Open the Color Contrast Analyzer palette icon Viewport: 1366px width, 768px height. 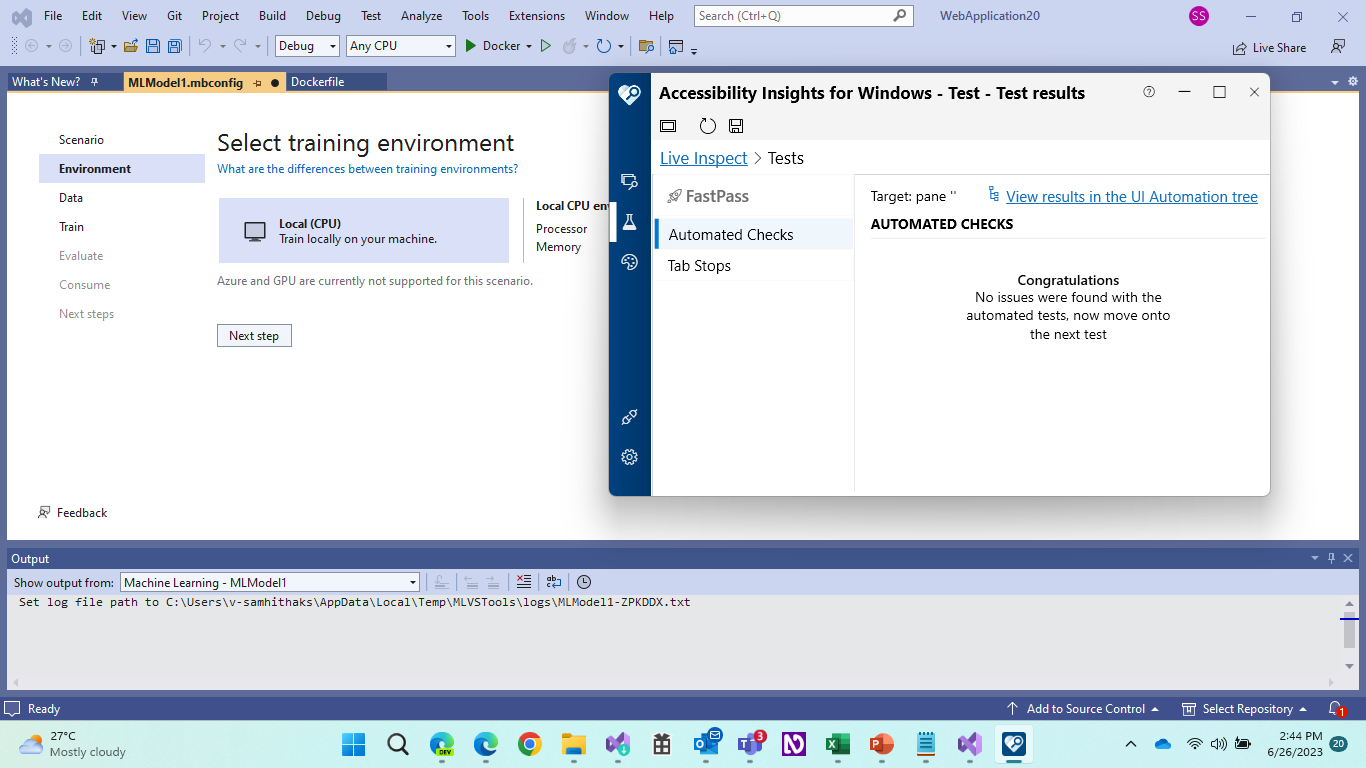click(629, 262)
